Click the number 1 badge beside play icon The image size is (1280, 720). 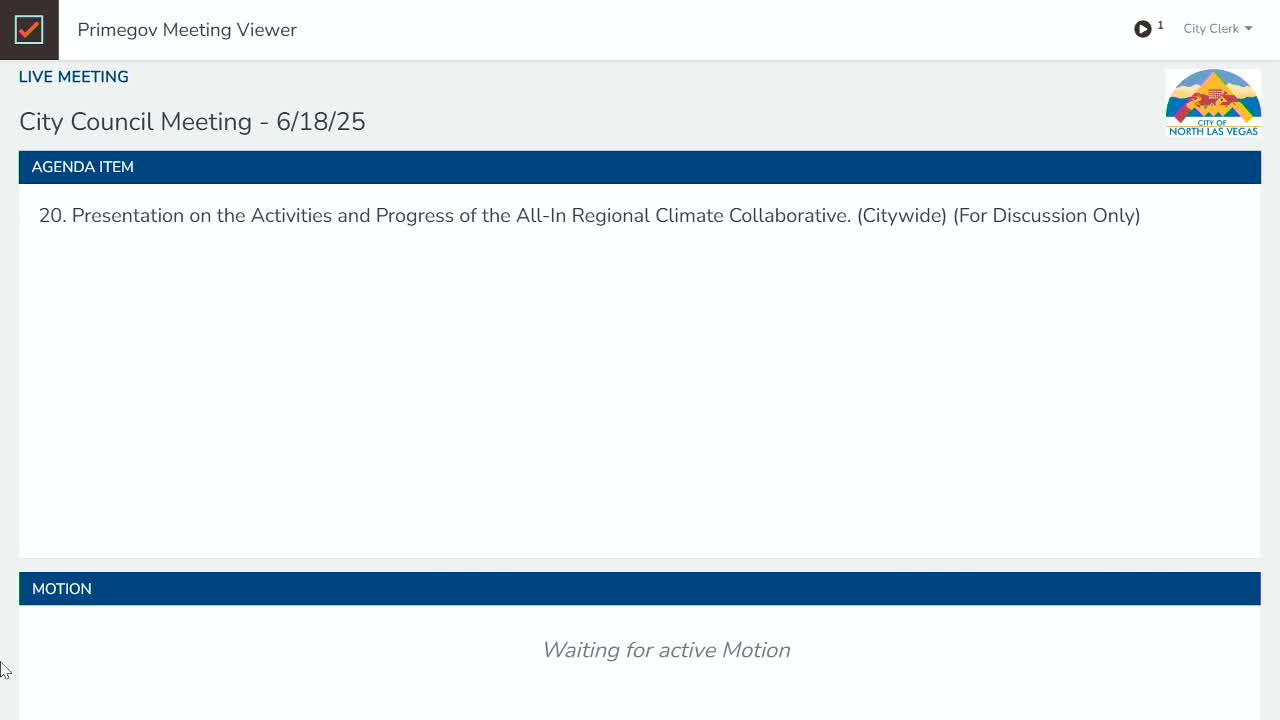1160,25
